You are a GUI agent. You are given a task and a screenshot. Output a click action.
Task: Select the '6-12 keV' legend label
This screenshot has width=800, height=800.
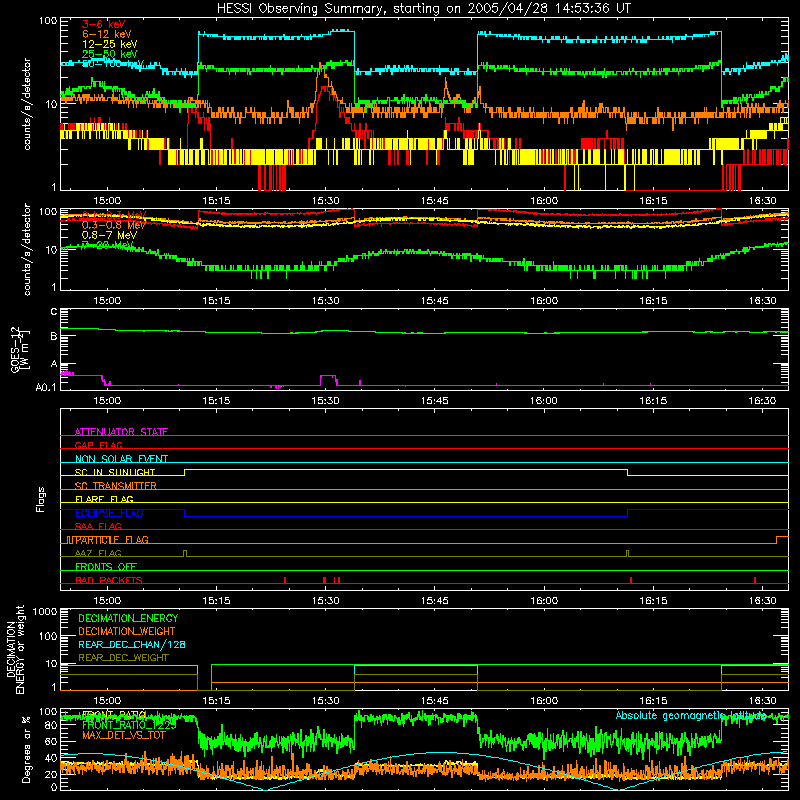click(107, 34)
